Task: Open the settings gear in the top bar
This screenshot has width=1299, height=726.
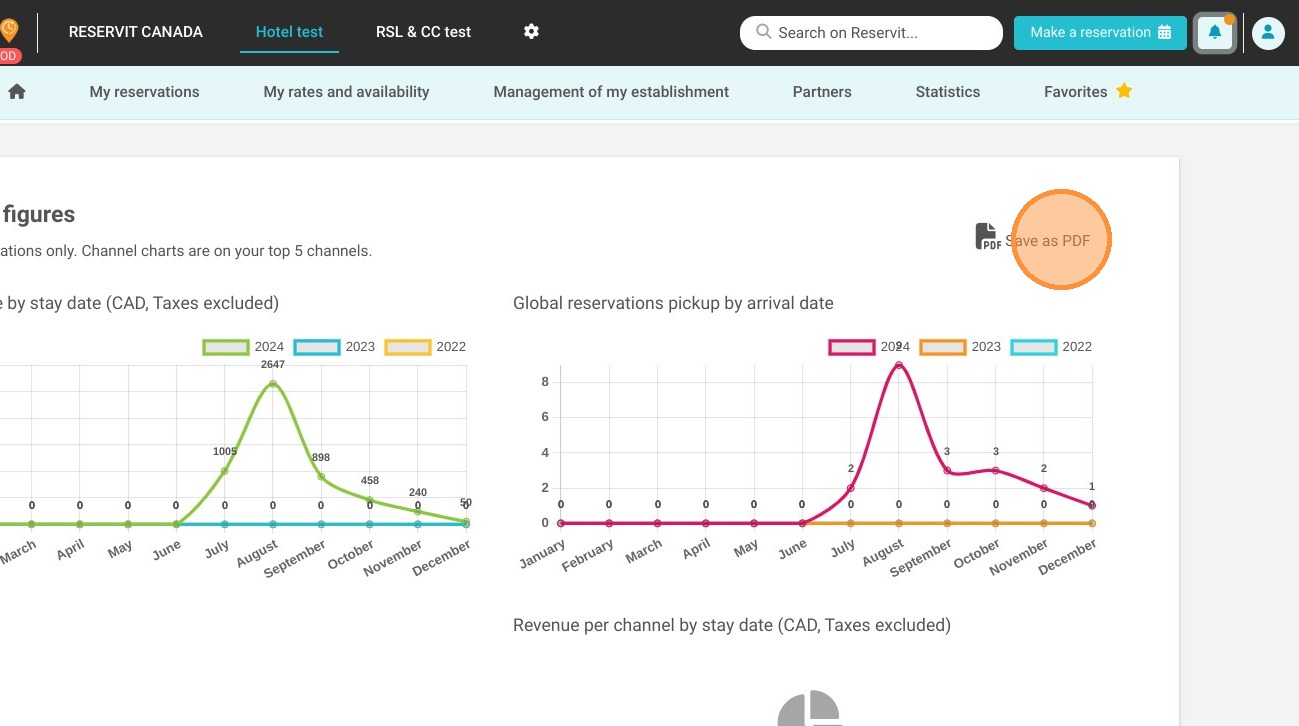Action: (x=531, y=32)
